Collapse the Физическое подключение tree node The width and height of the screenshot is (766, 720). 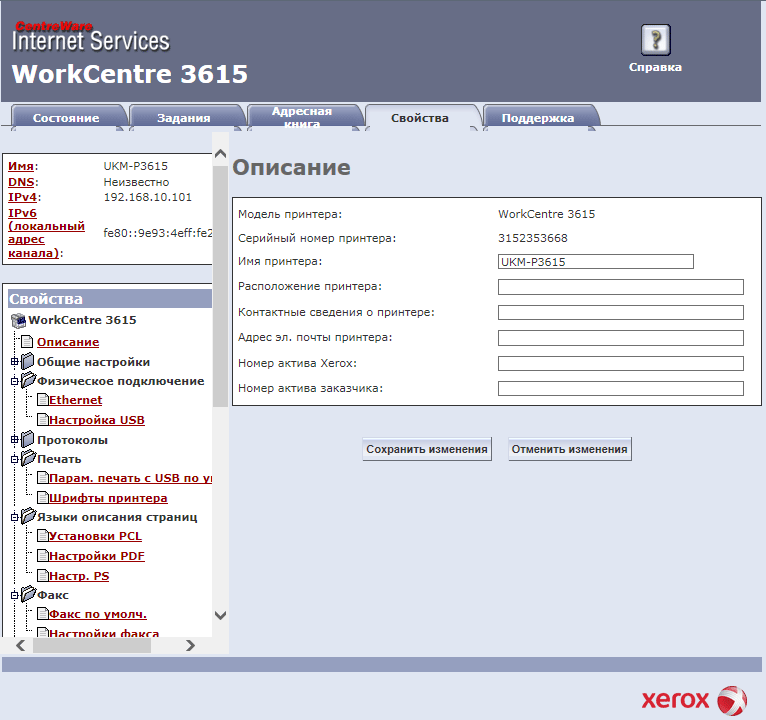tap(15, 381)
